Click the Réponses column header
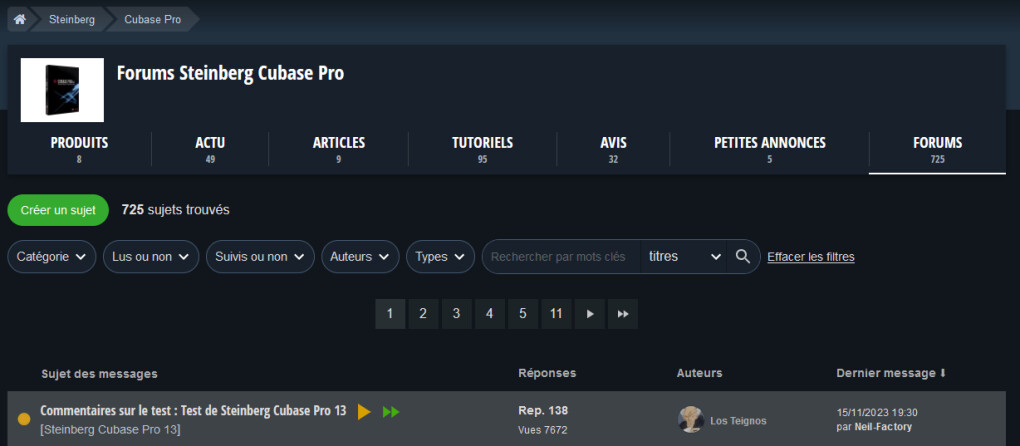Viewport: 1020px width, 446px height. (547, 373)
